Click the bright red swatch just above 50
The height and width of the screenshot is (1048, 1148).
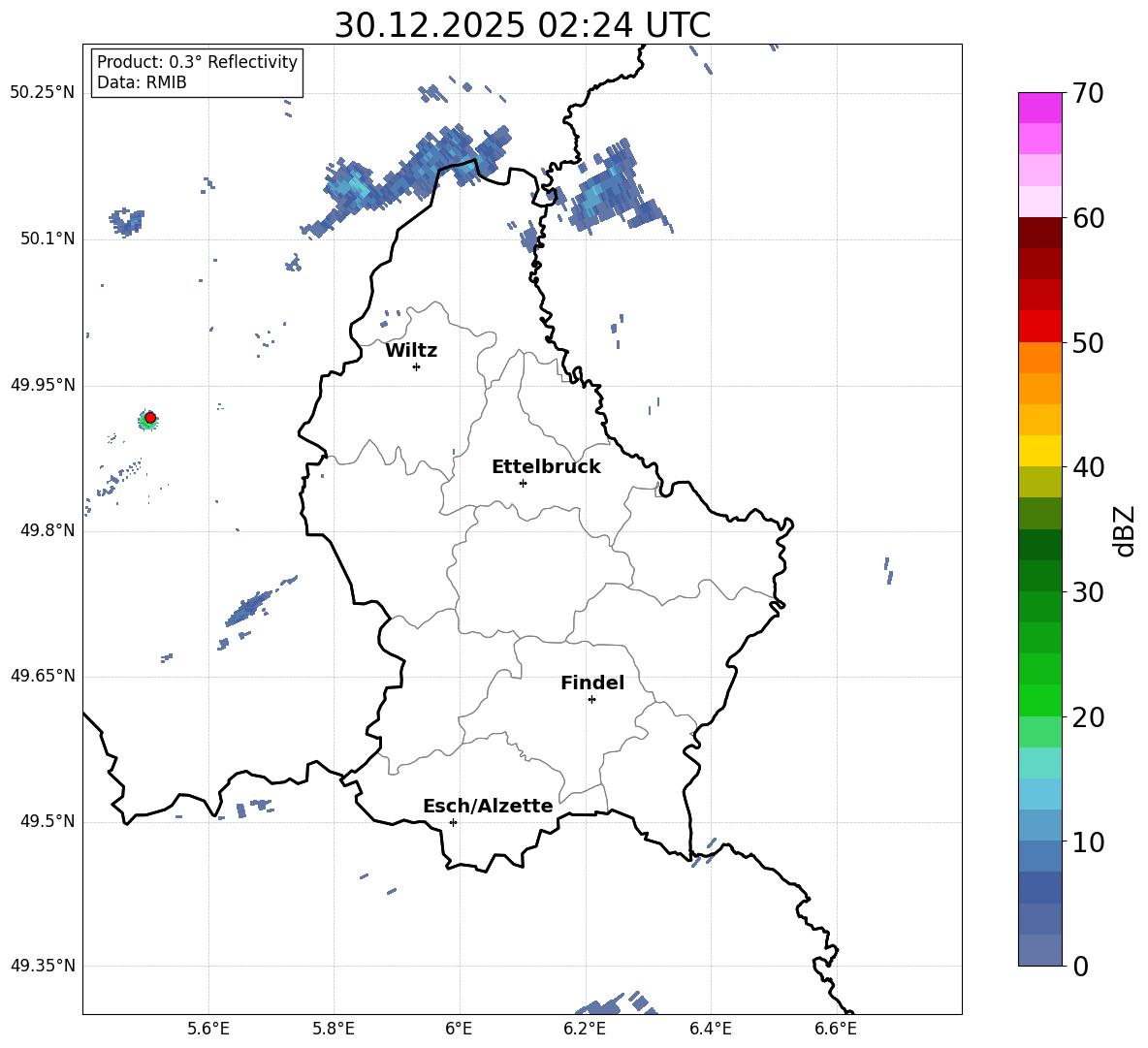click(1039, 327)
